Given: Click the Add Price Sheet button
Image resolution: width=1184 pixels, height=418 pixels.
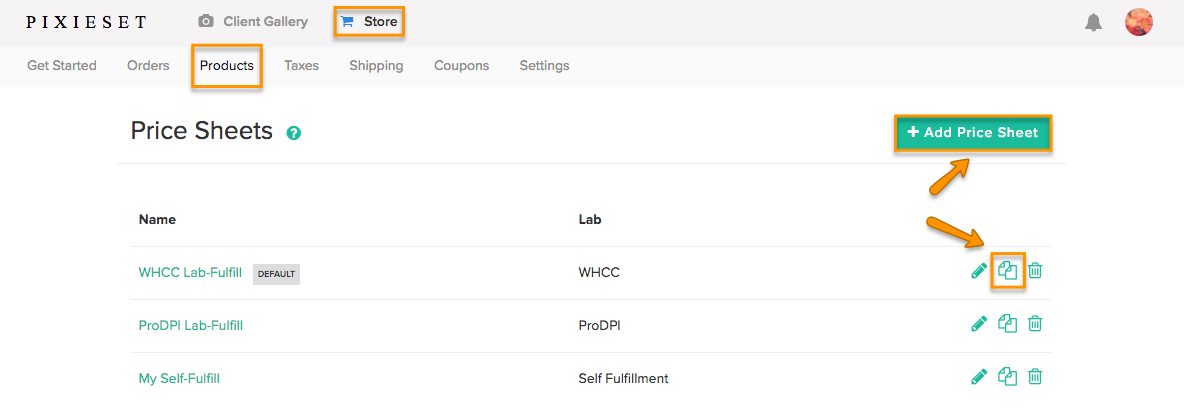Looking at the screenshot, I should tap(973, 133).
